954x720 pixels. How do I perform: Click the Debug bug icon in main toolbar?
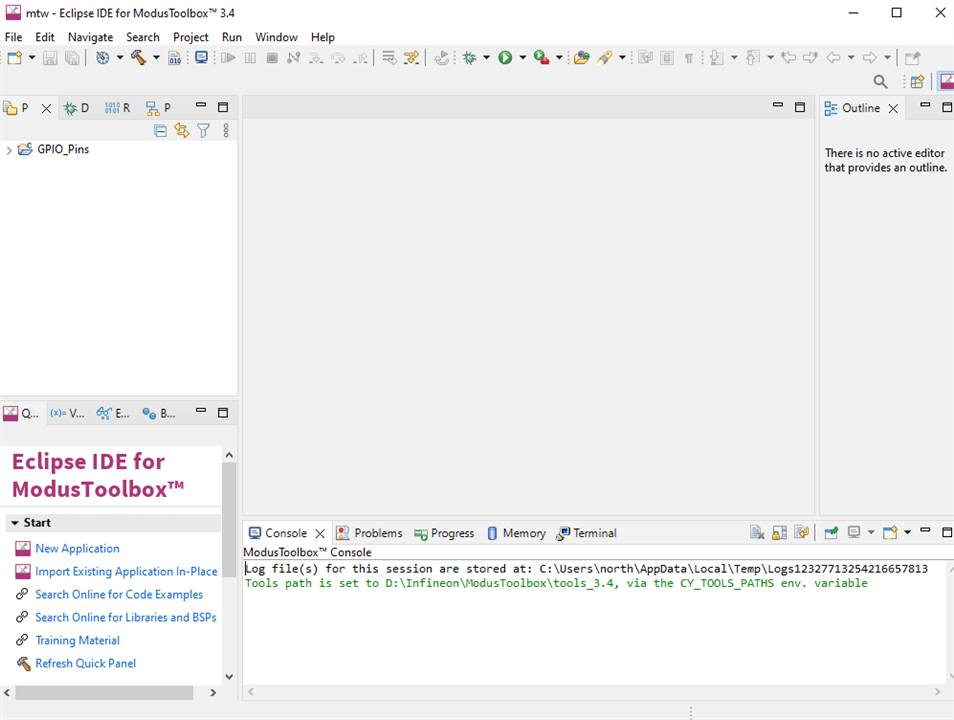tap(469, 58)
